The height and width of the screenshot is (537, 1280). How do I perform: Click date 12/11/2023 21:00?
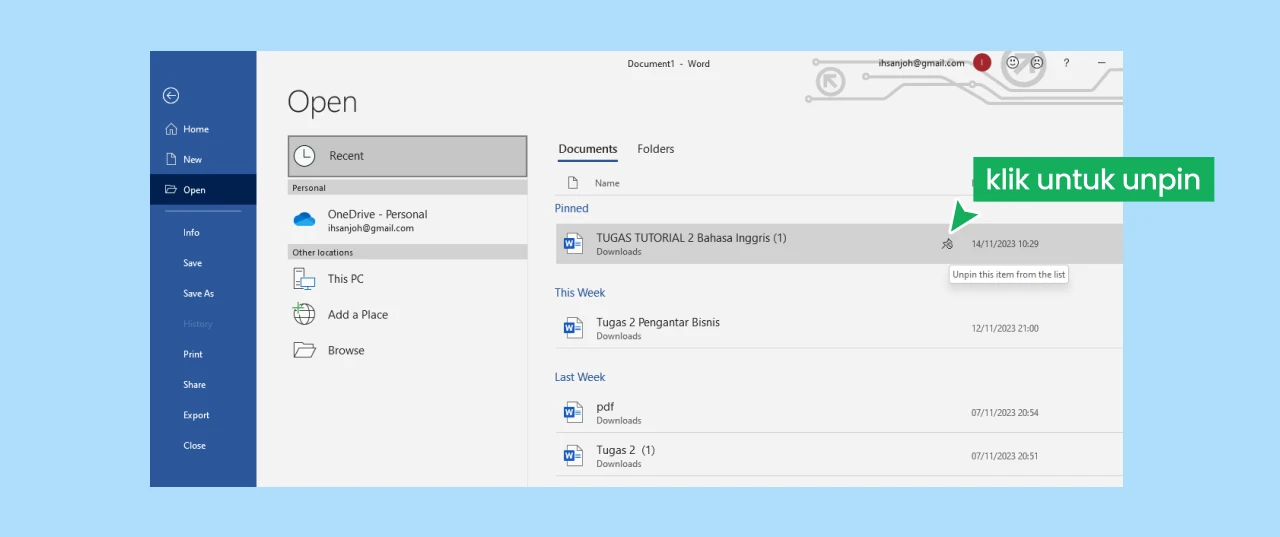click(1005, 328)
